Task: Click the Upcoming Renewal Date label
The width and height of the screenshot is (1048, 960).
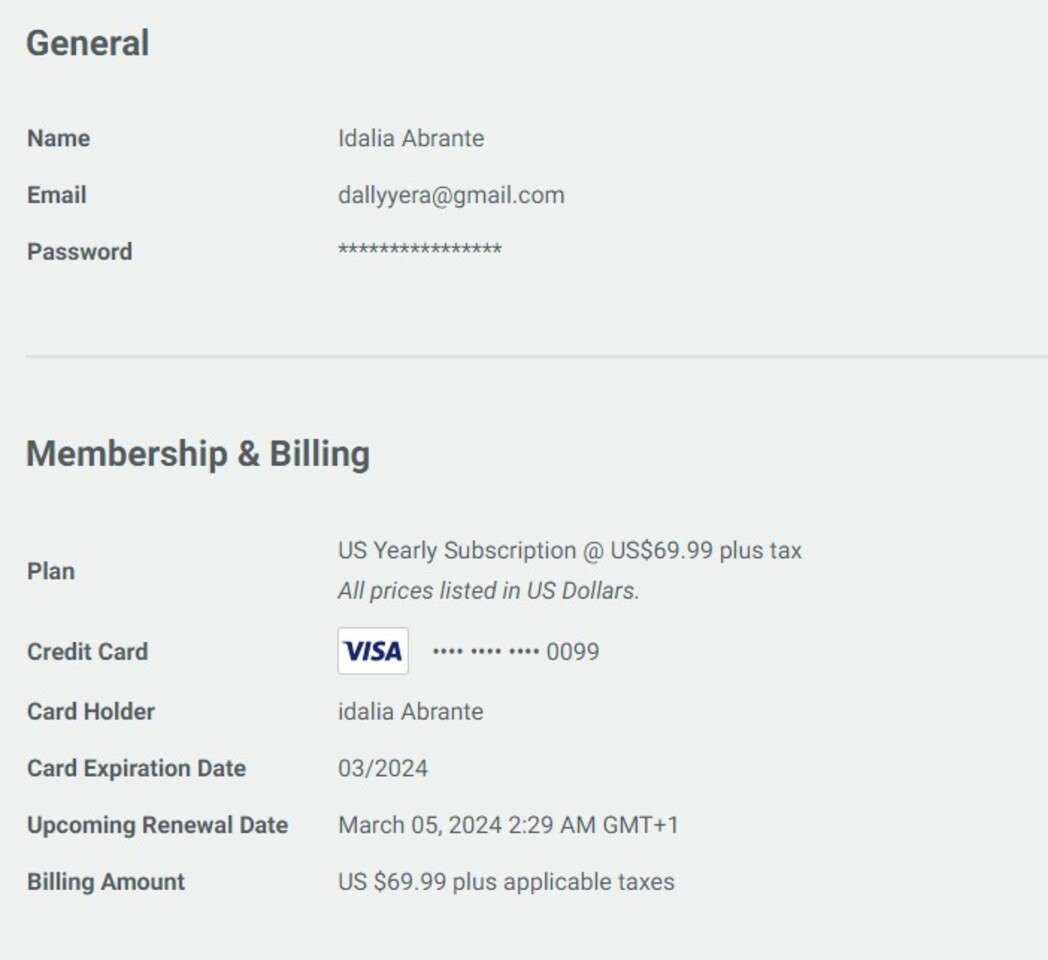Action: click(x=158, y=825)
